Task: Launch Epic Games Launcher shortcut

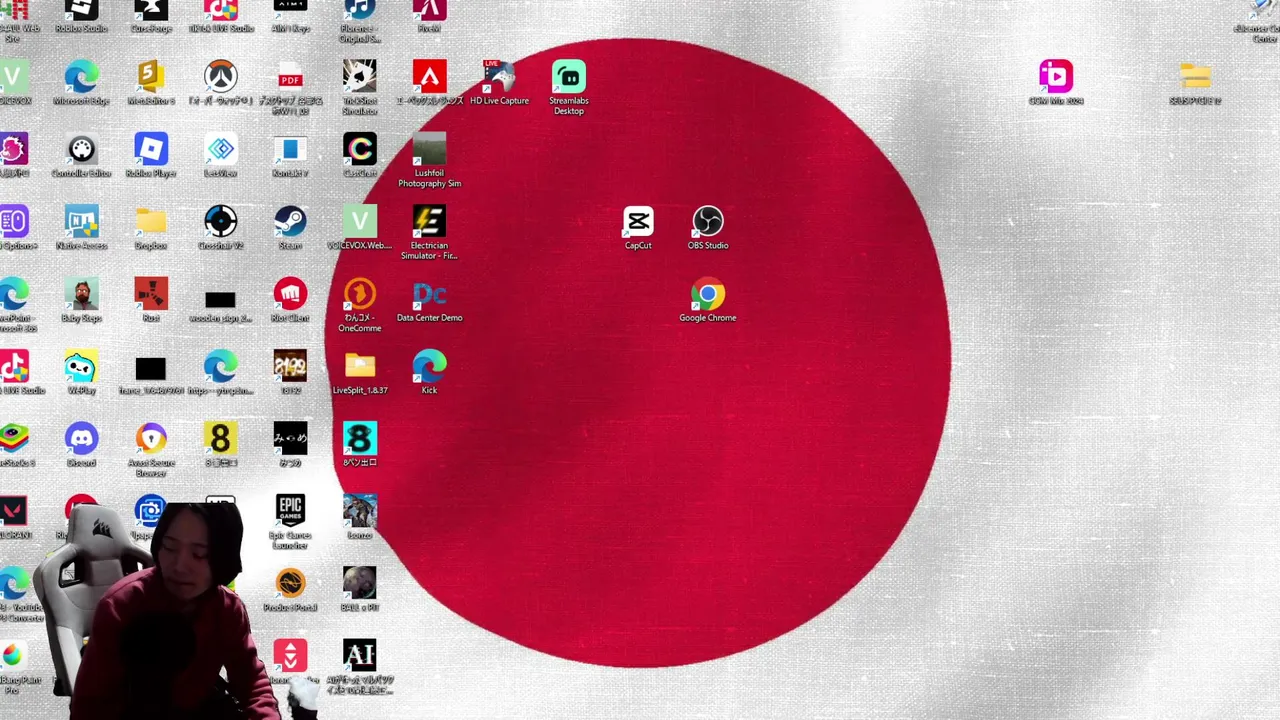Action: pos(290,511)
